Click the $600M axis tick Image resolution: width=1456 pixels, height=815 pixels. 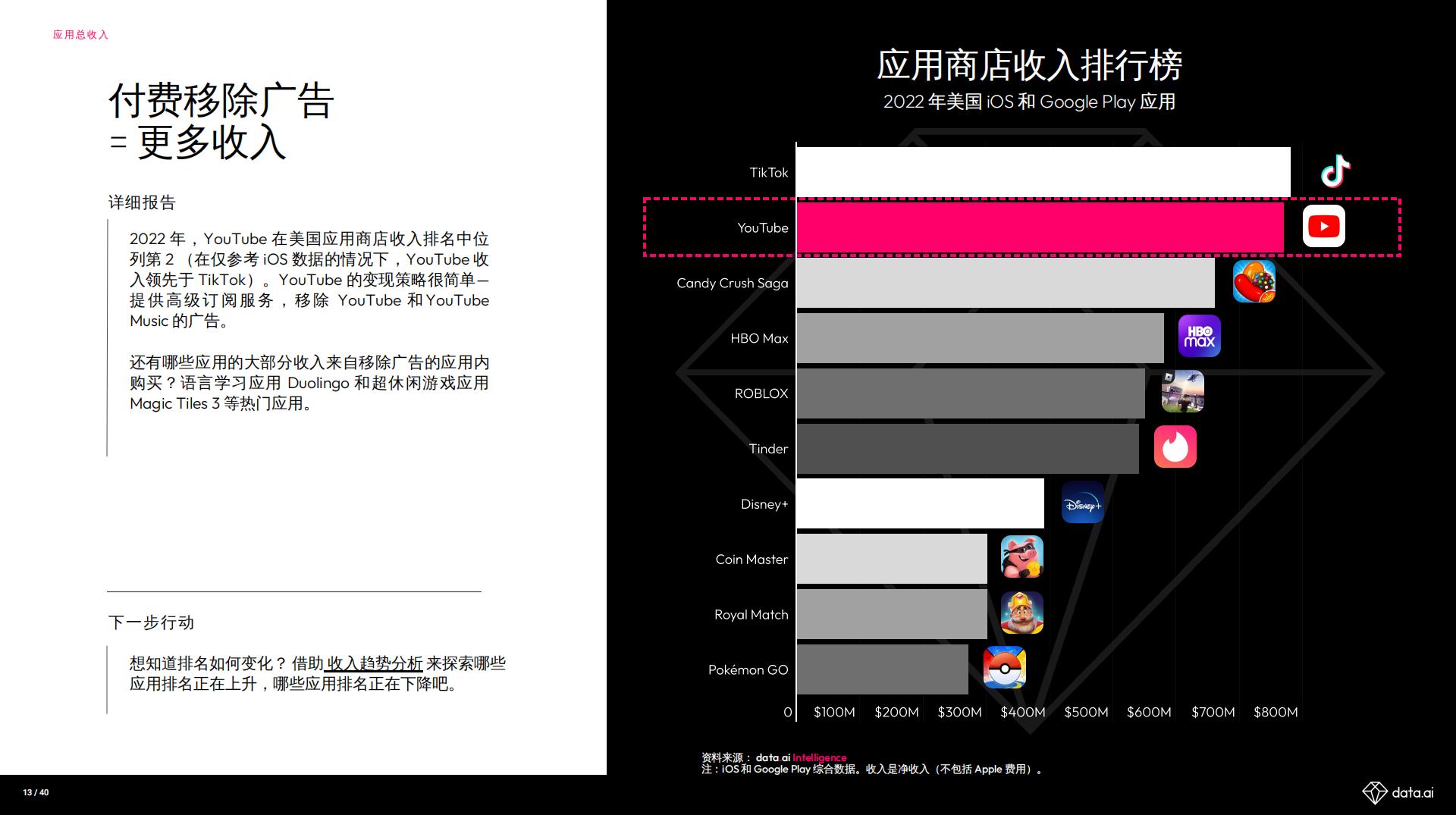[x=1149, y=712]
